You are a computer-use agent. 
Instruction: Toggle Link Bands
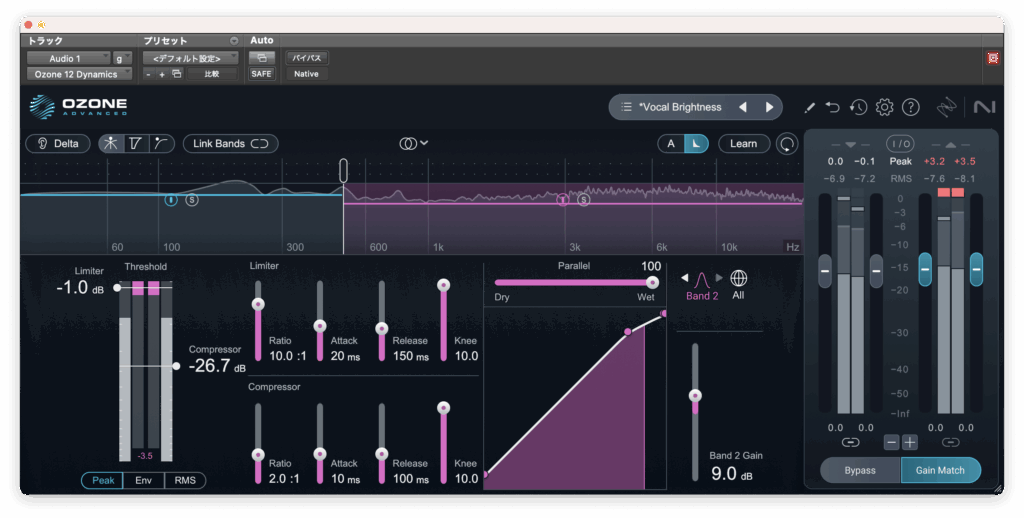(230, 144)
